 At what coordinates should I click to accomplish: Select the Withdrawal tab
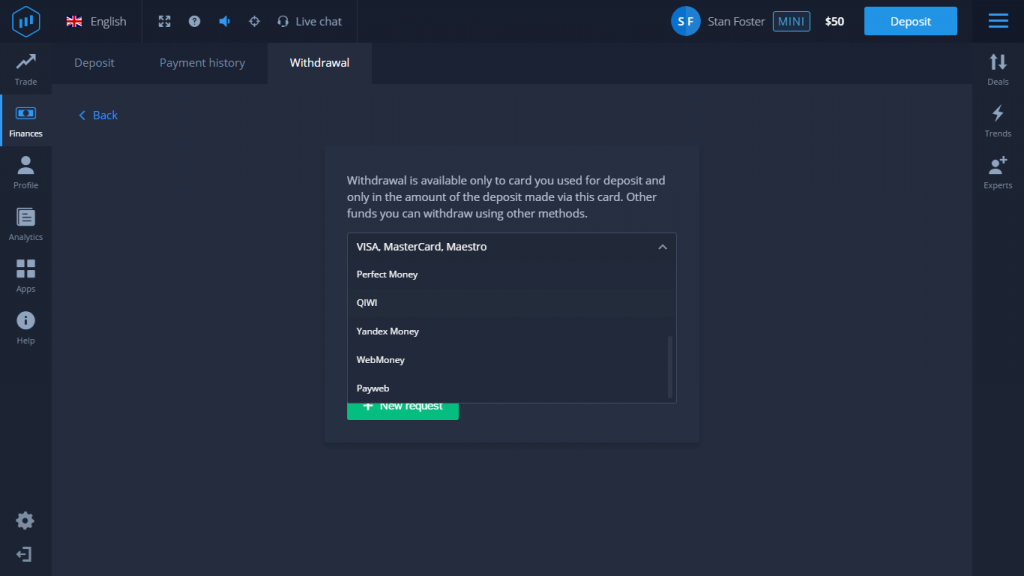click(319, 63)
